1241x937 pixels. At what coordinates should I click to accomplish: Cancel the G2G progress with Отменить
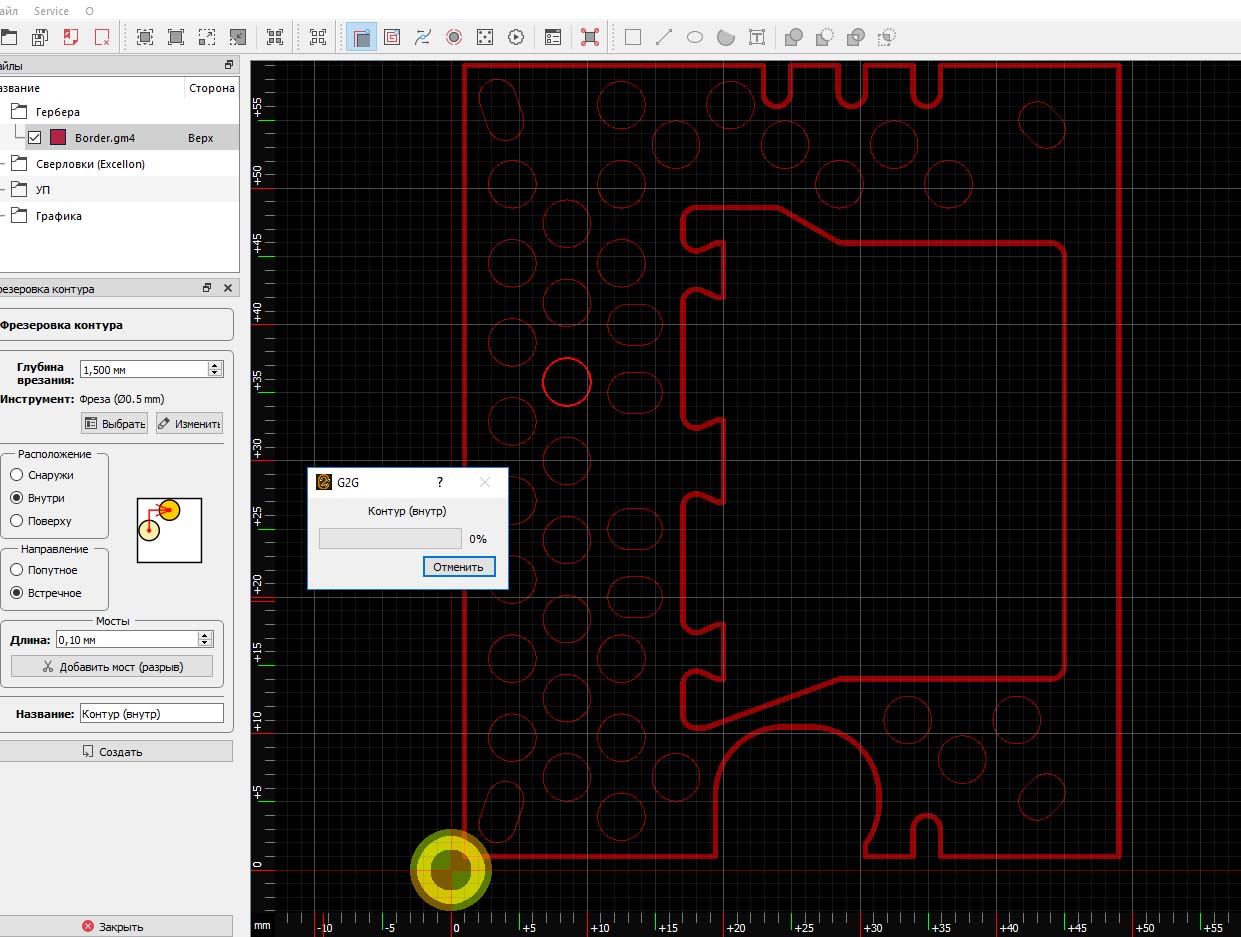point(459,567)
